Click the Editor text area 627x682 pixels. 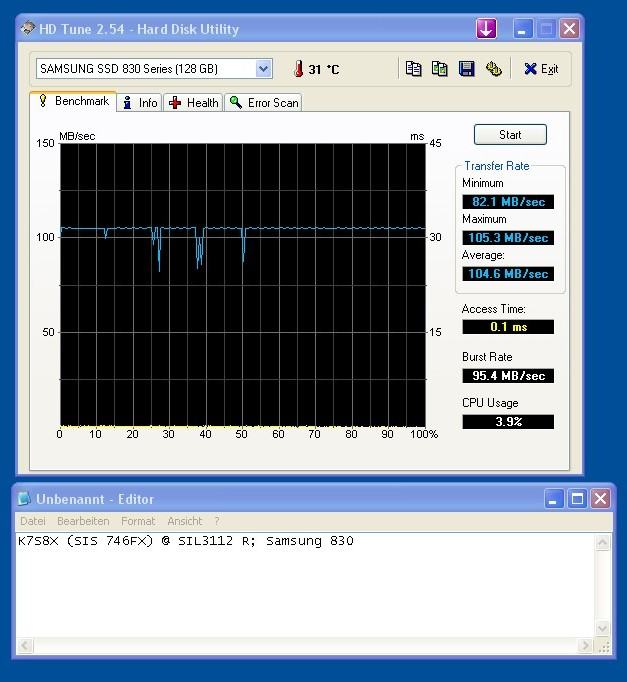(x=305, y=585)
